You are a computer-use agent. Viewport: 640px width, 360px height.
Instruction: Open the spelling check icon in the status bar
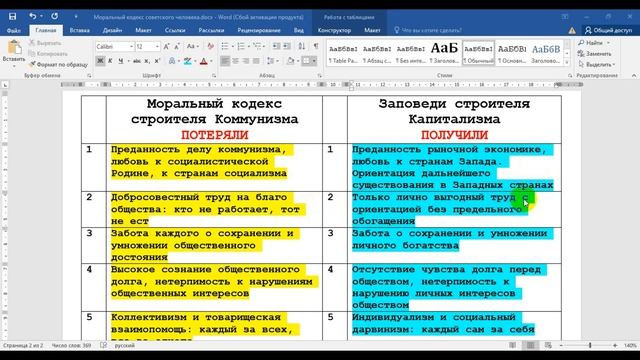[103, 345]
